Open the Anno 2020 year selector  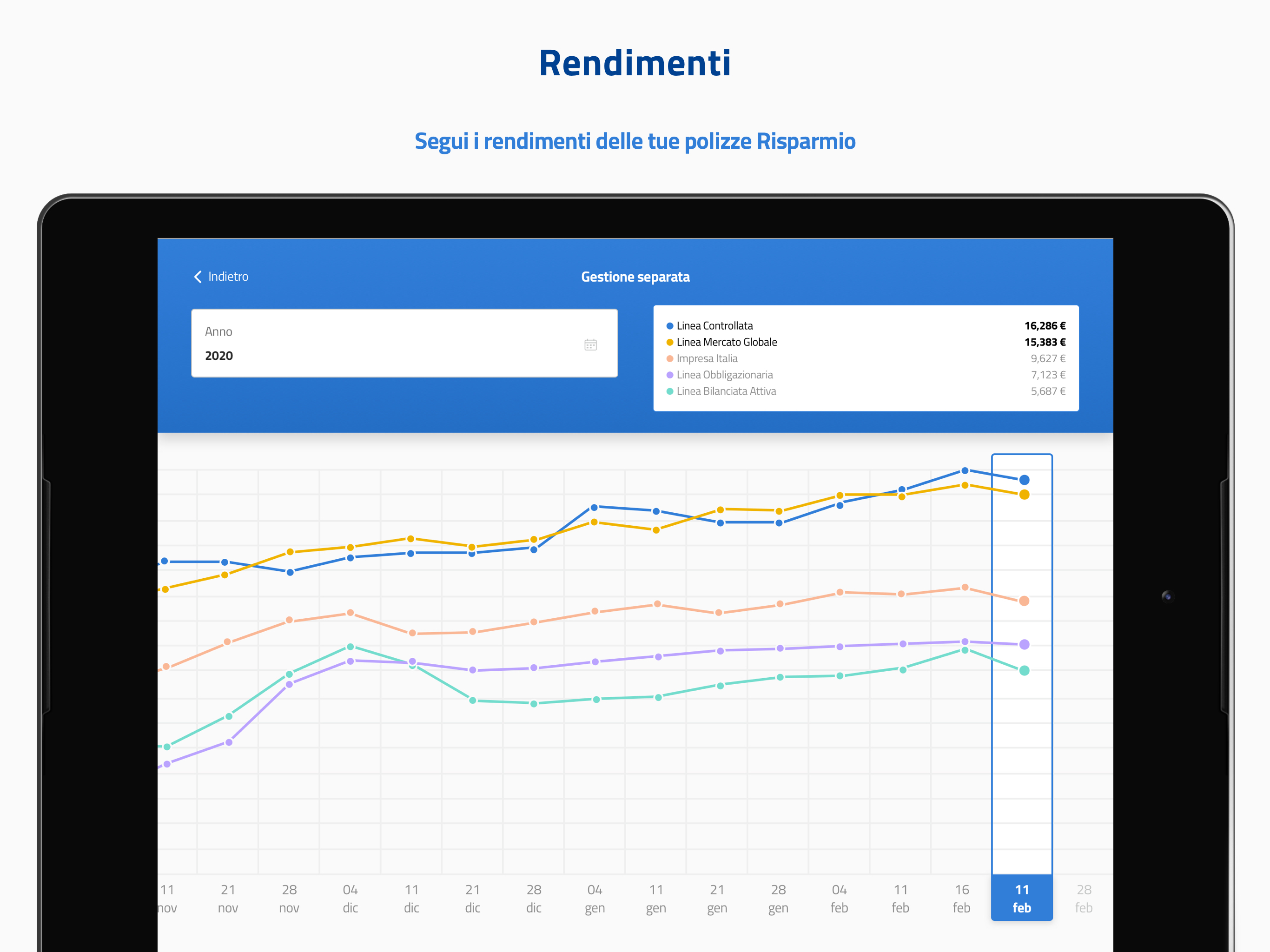[x=404, y=344]
